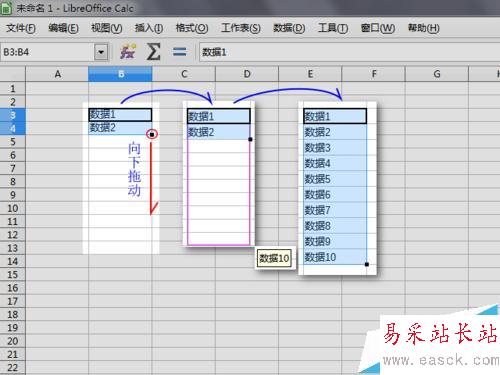The width and height of the screenshot is (500, 375).
Task: Select row 1 header
Action: tap(13, 89)
